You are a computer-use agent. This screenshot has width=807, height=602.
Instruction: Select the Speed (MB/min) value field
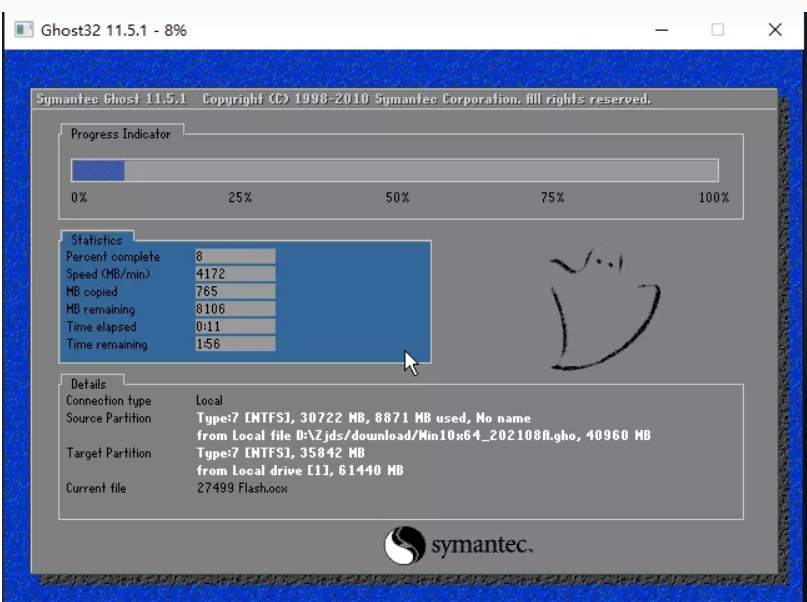(235, 274)
